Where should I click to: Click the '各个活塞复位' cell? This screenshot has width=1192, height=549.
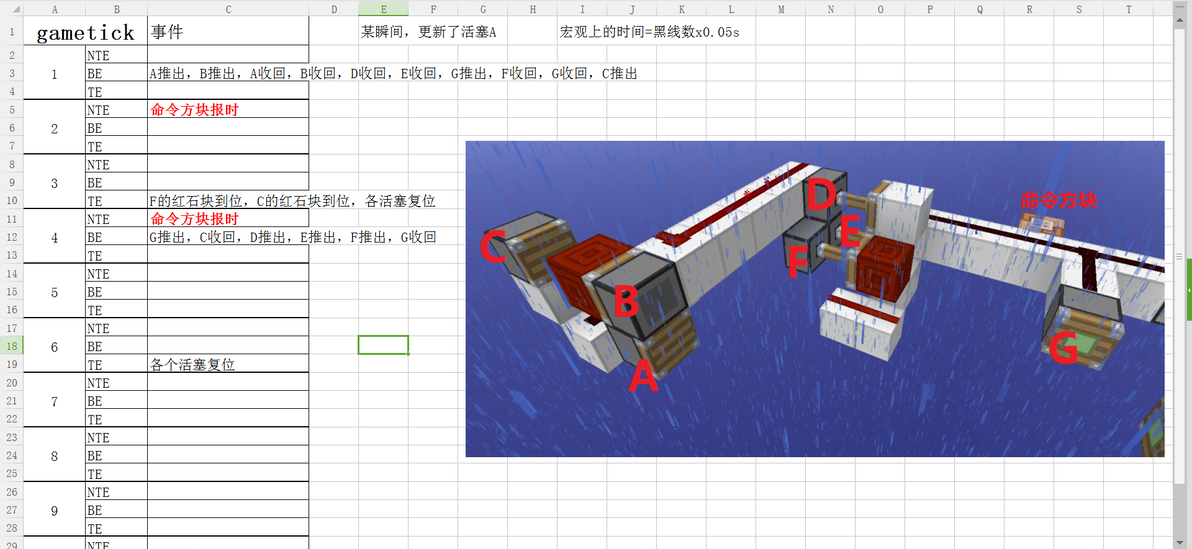coord(228,365)
